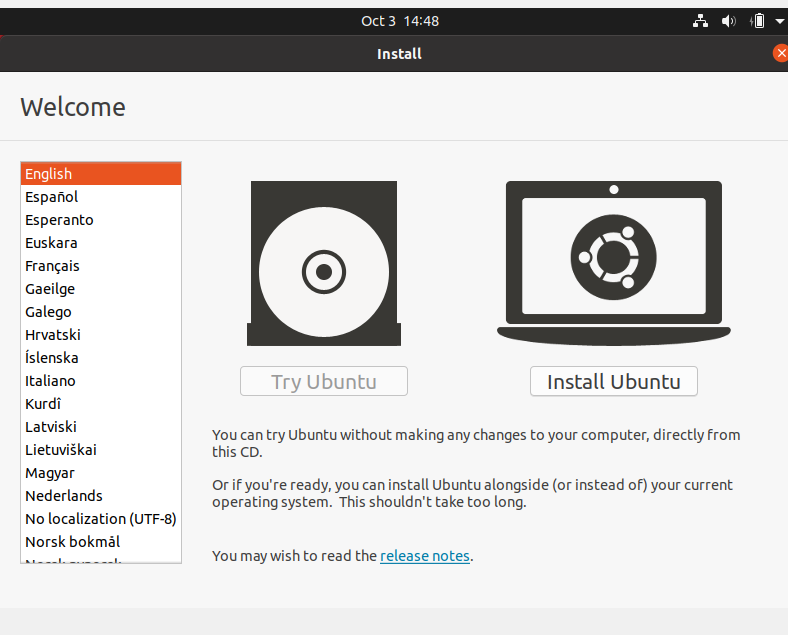Open the clock showing Oct 3 14:48
Viewport: 788px width, 635px height.
coord(400,21)
